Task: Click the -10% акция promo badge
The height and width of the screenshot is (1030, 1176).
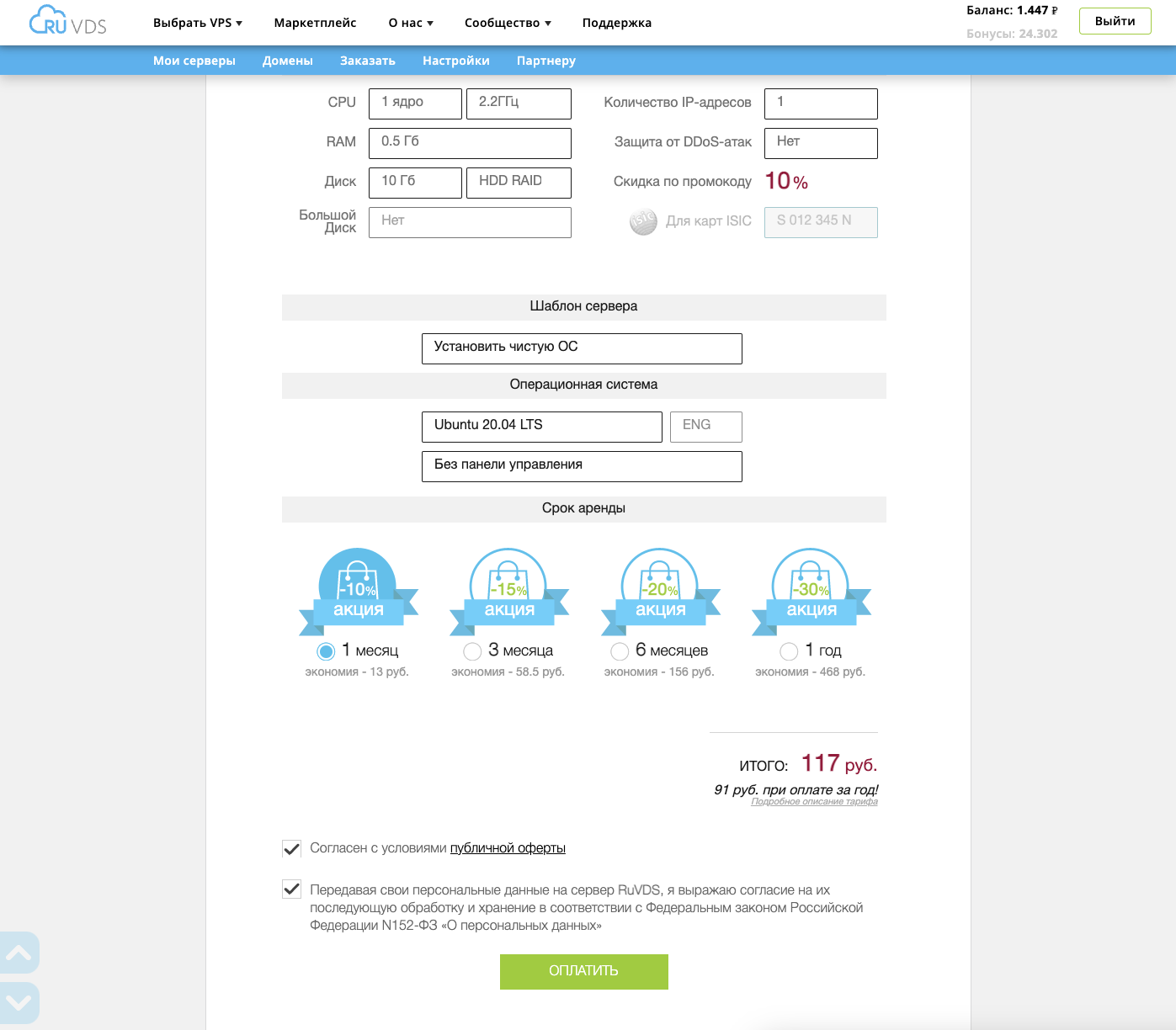Action: pyautogui.click(x=359, y=592)
